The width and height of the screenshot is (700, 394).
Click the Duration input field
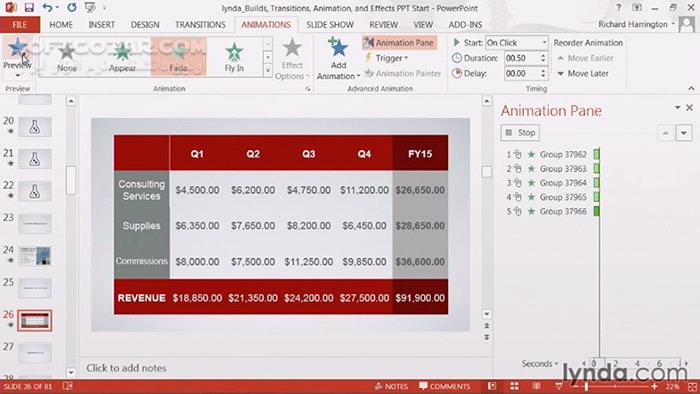pyautogui.click(x=521, y=58)
